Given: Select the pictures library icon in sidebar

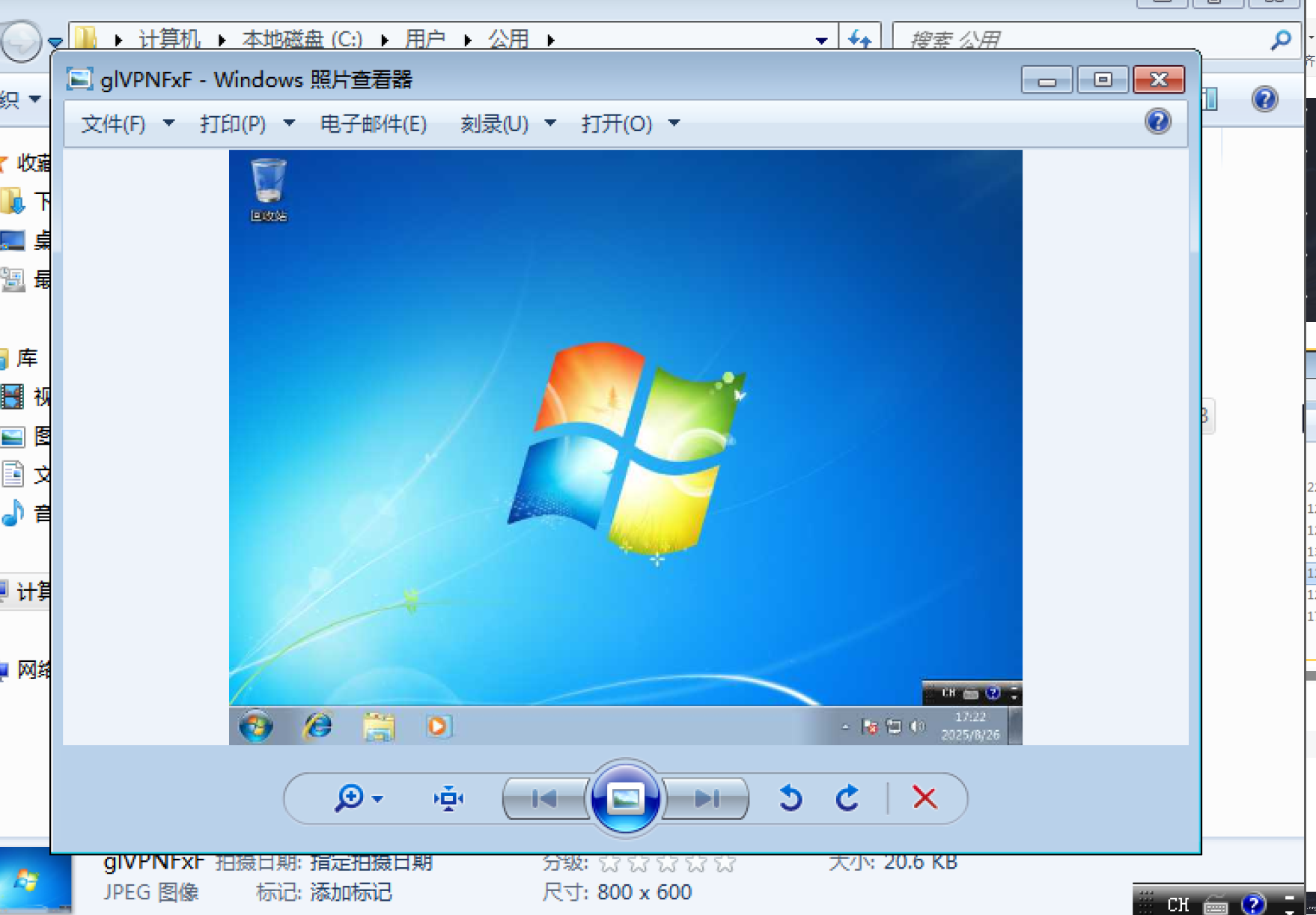Looking at the screenshot, I should tap(13, 436).
